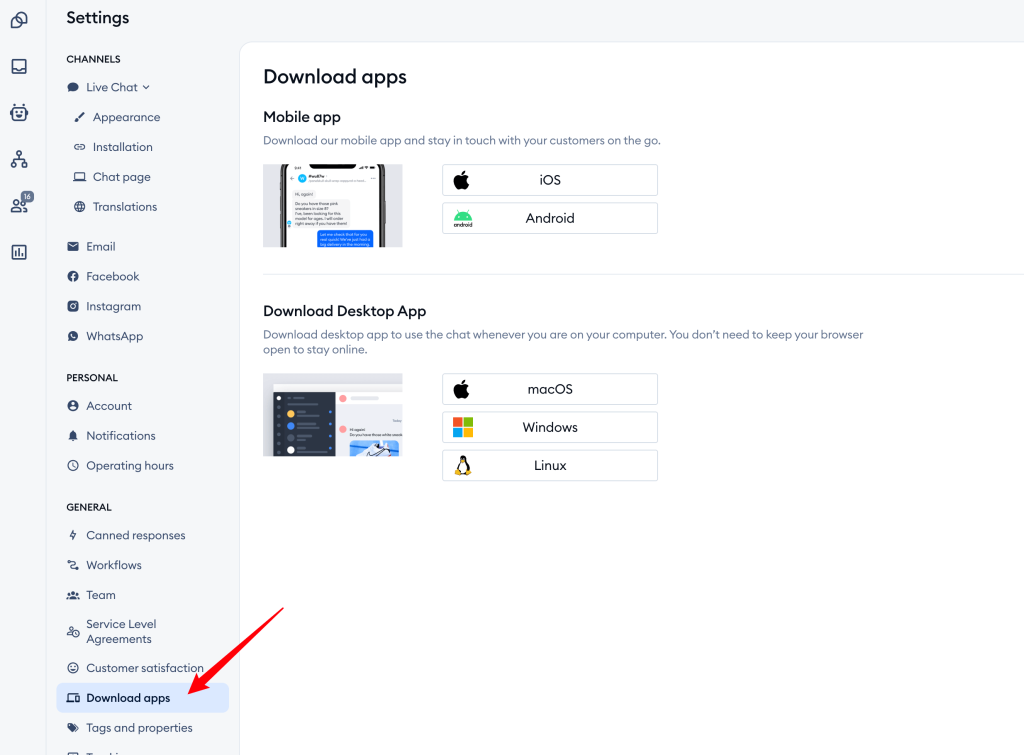Open the flows hierarchy icon in left rail
Image resolution: width=1024 pixels, height=755 pixels.
click(x=19, y=159)
